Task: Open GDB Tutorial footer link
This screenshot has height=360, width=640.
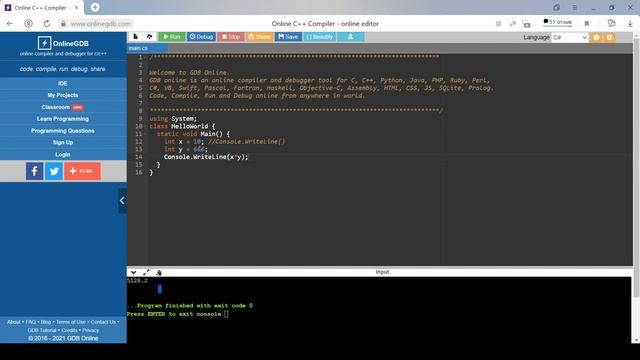Action: coord(42,330)
